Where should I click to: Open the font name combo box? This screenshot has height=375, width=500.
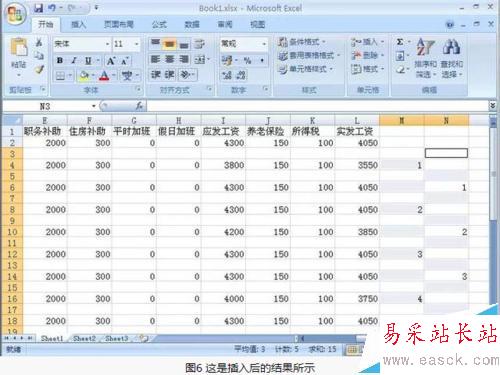pos(81,44)
